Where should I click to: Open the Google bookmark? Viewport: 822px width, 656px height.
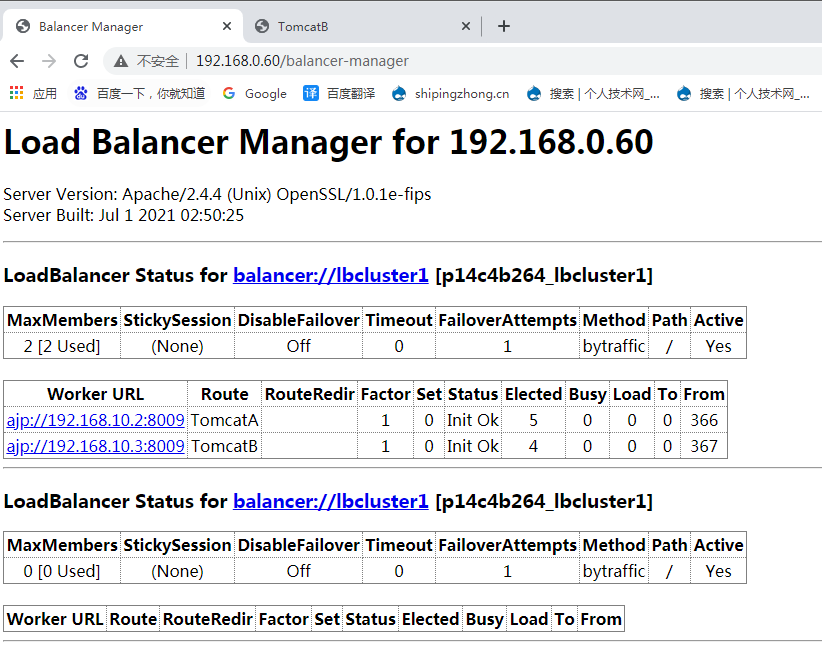[255, 93]
